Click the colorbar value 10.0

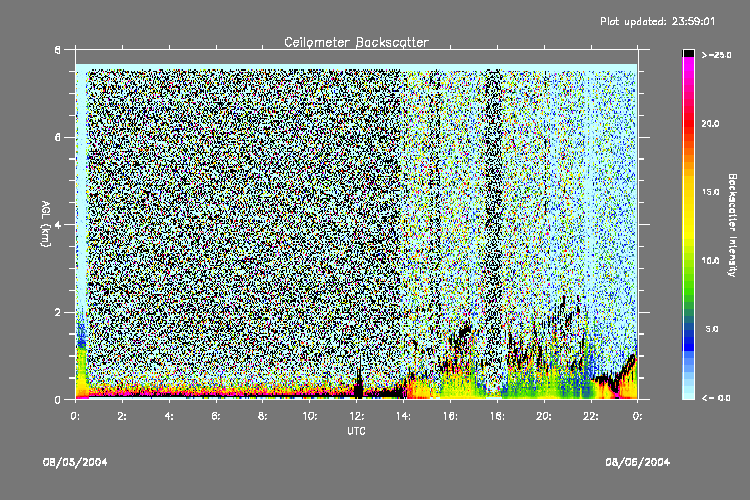[710, 260]
